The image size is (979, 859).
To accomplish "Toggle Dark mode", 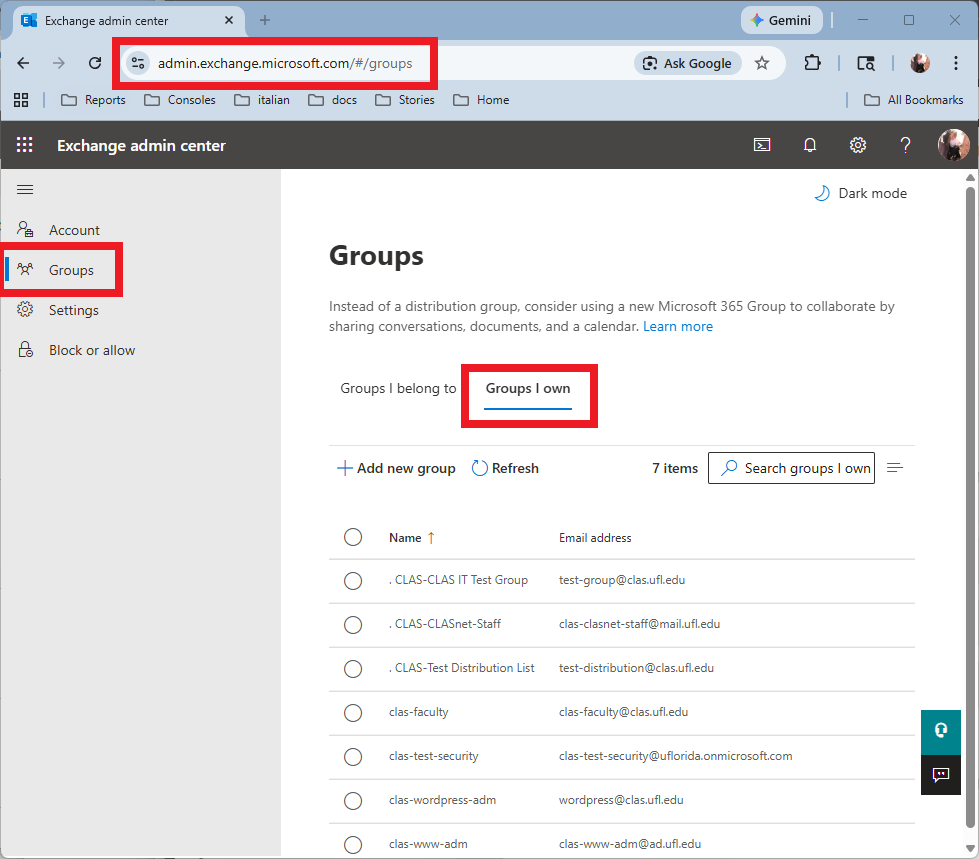I will tap(861, 194).
